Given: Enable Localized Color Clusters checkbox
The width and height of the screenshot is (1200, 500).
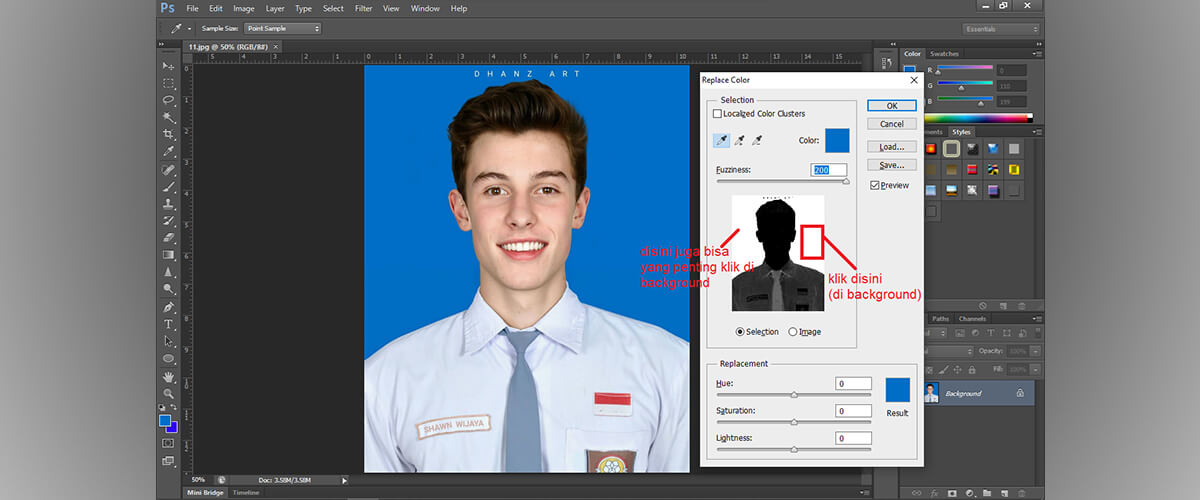Looking at the screenshot, I should (x=717, y=114).
